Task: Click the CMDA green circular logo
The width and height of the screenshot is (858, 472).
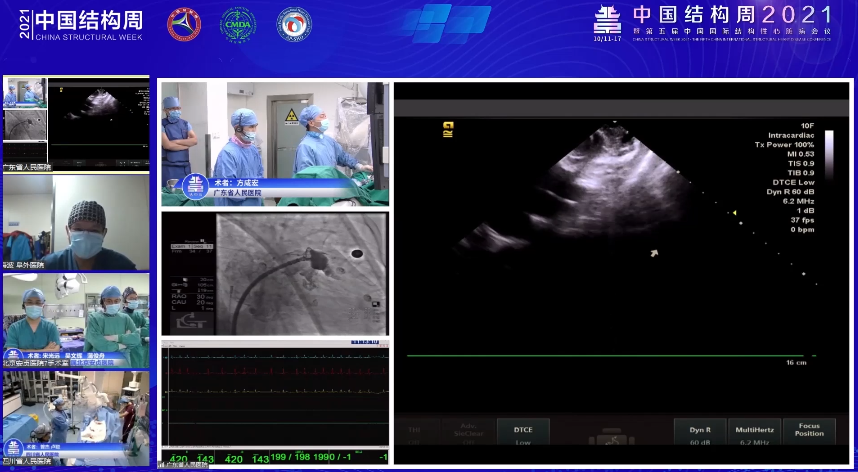Action: (x=238, y=24)
